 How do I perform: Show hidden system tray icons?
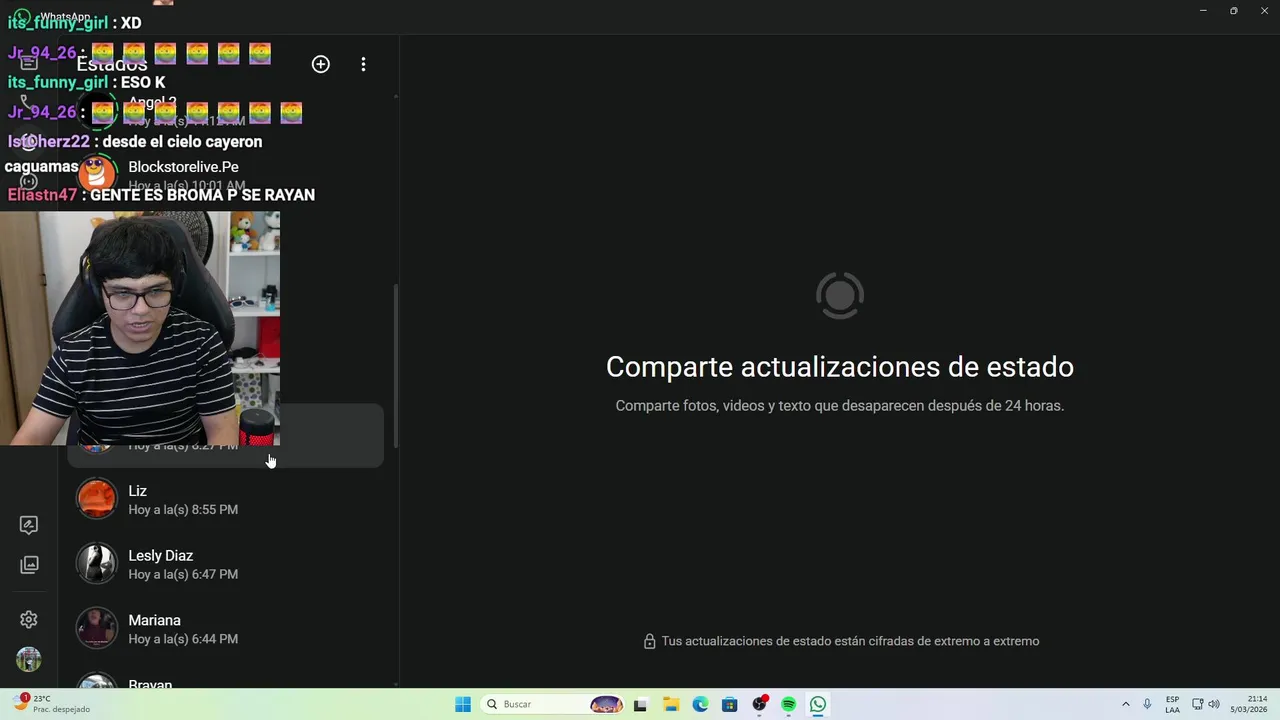[x=1126, y=704]
